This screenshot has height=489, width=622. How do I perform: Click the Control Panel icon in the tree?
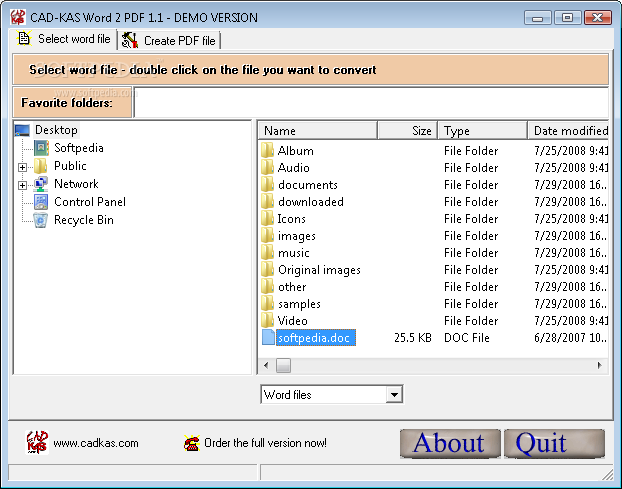click(41, 202)
